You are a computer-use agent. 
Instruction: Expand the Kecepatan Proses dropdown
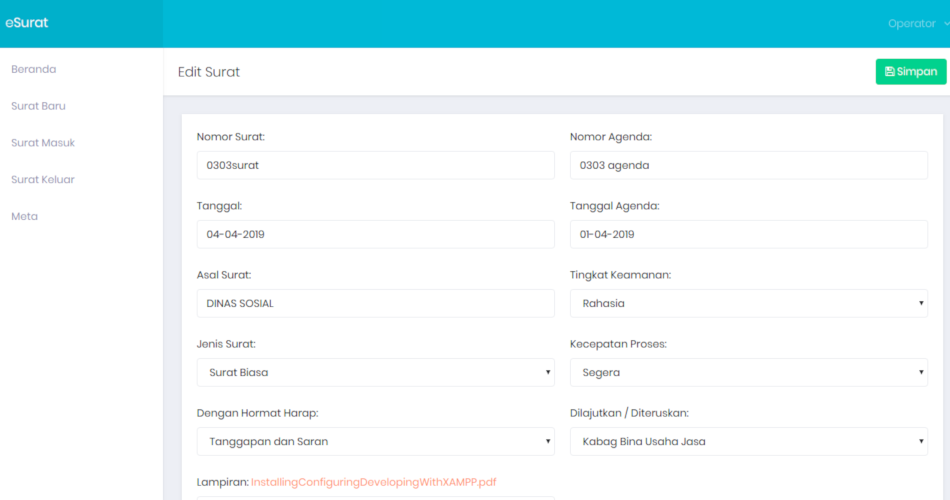click(x=748, y=372)
